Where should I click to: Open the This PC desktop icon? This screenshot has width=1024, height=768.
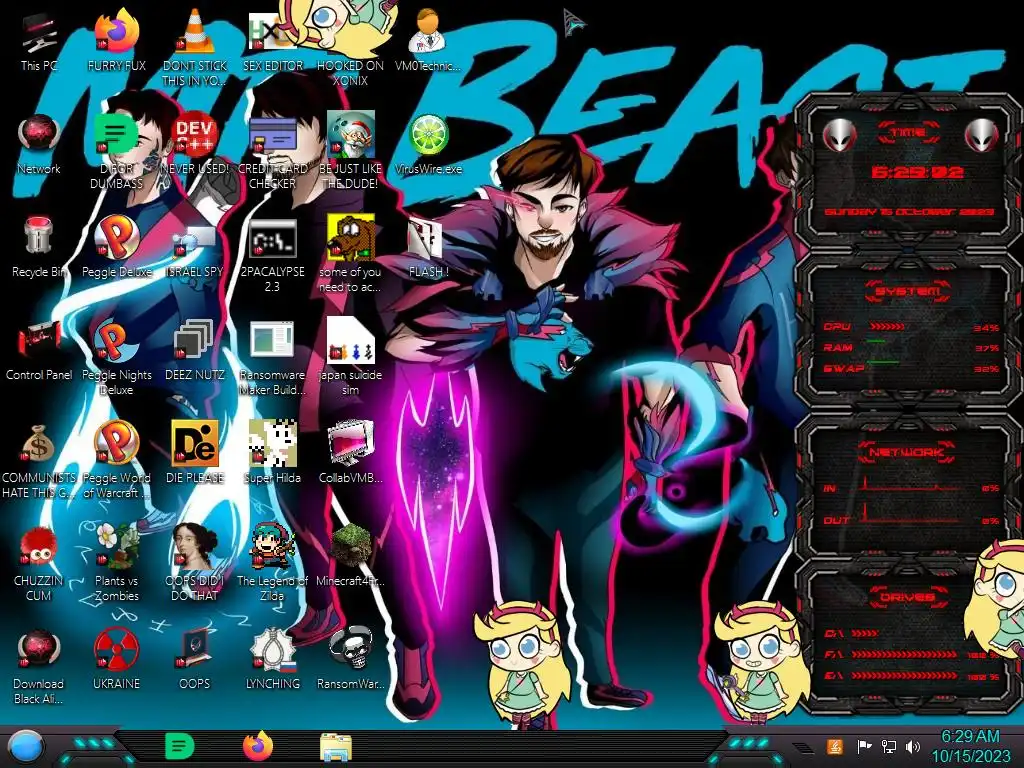coord(39,40)
